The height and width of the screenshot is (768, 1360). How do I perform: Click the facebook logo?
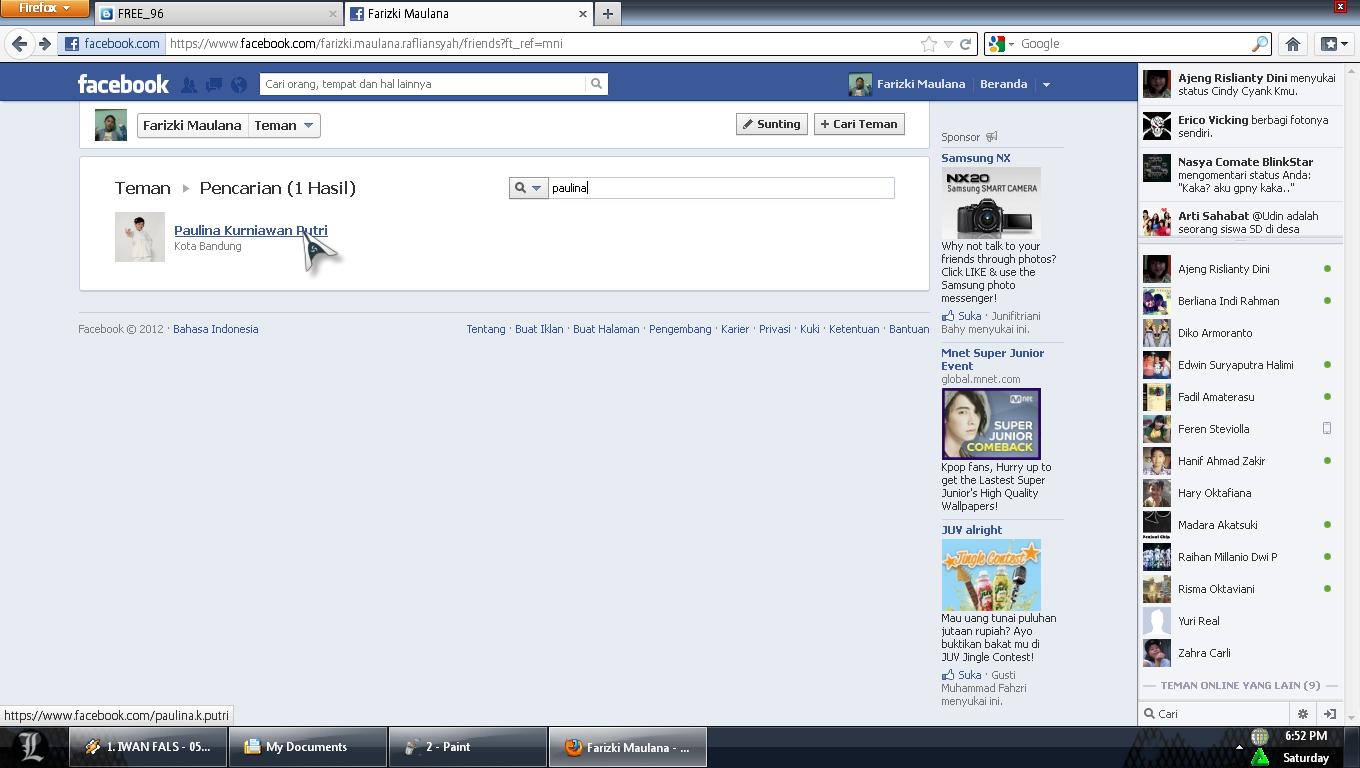point(124,84)
